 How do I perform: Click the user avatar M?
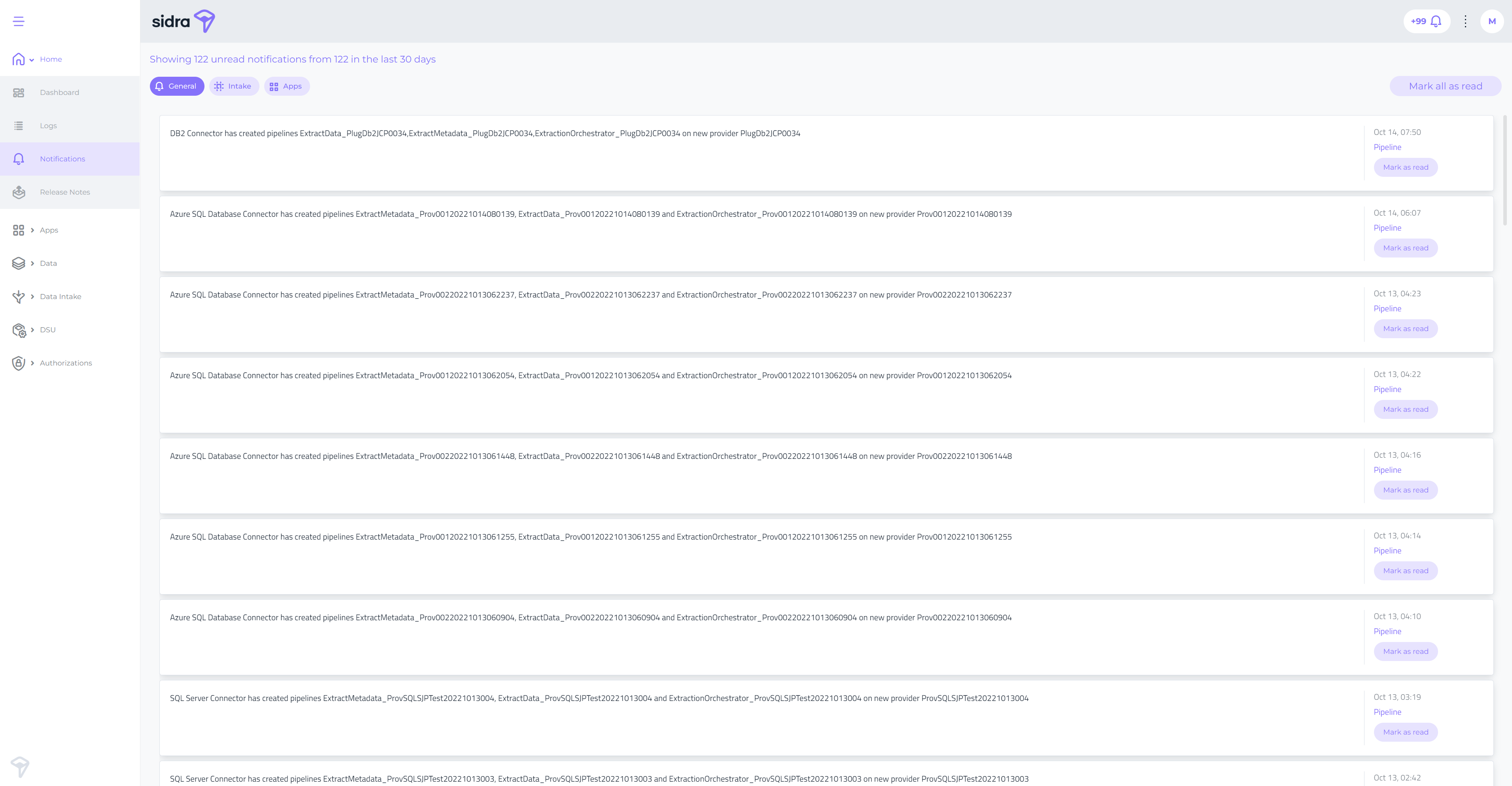[x=1491, y=22]
